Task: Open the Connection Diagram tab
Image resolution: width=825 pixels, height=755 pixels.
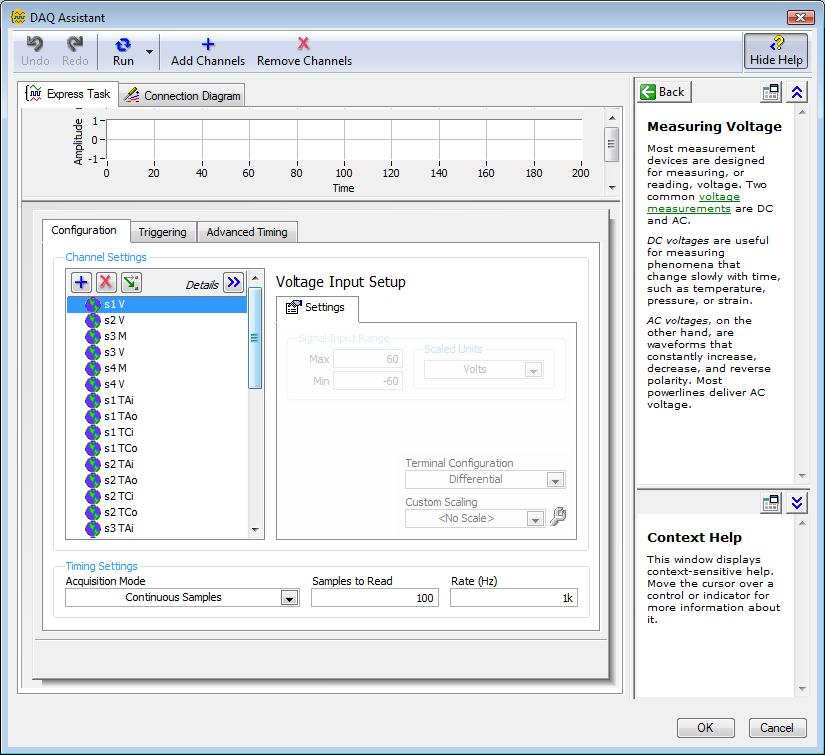Action: (x=182, y=95)
